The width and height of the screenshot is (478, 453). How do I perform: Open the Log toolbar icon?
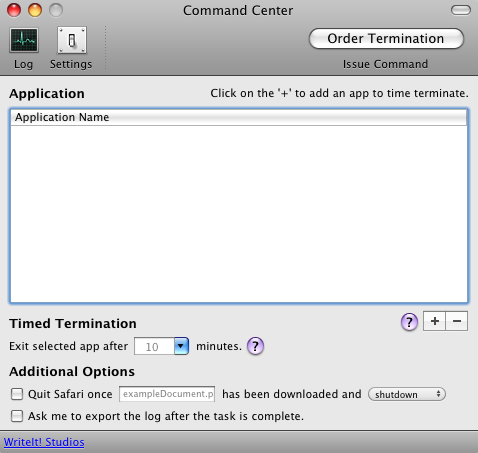(24, 40)
